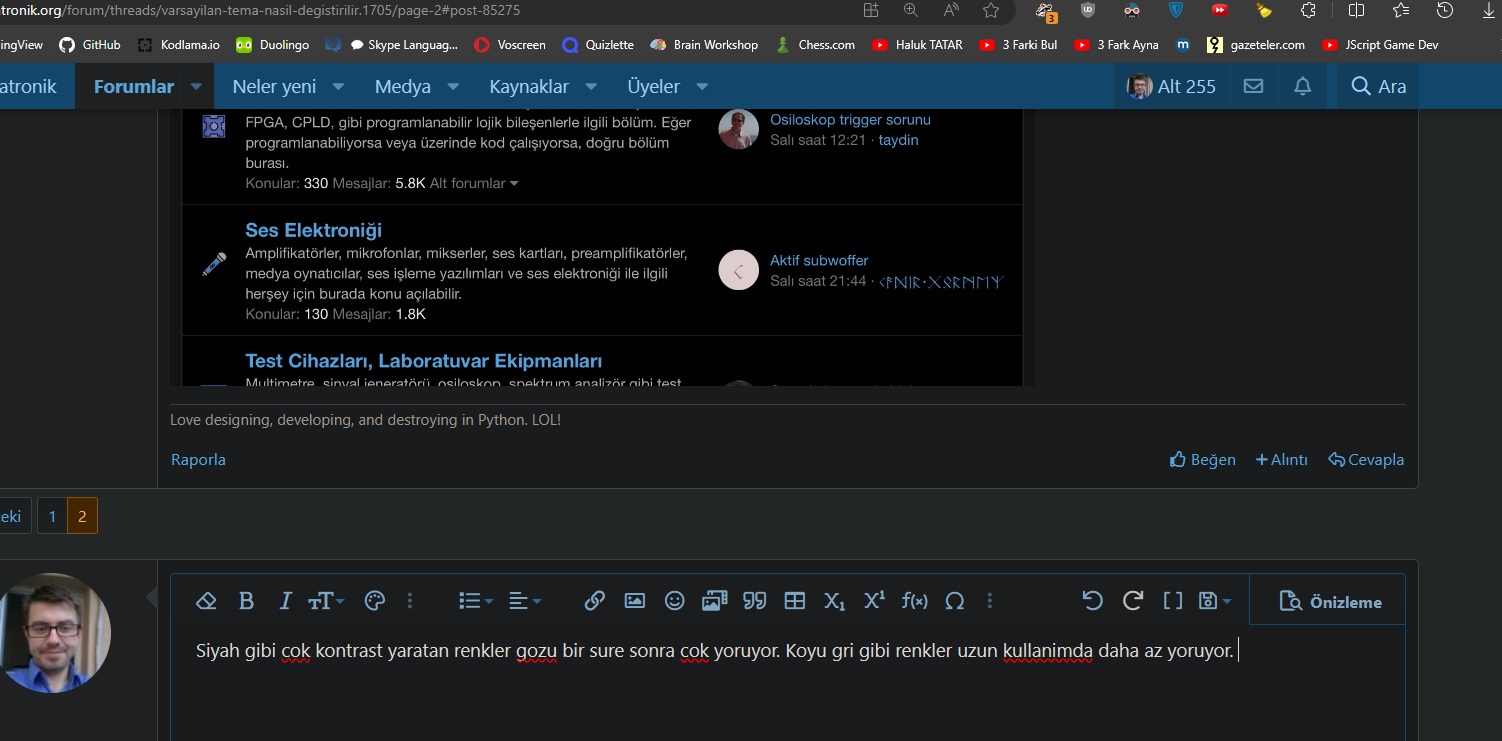The height and width of the screenshot is (741, 1502).
Task: Toggle BB code mode brackets button
Action: (x=1173, y=601)
